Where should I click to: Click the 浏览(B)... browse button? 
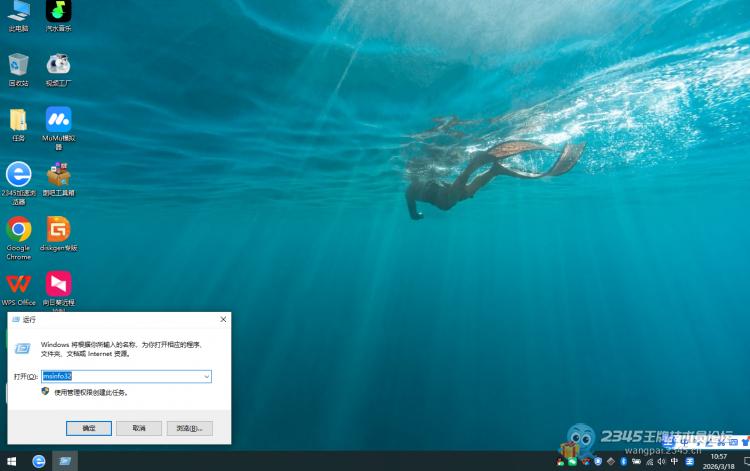pos(188,428)
